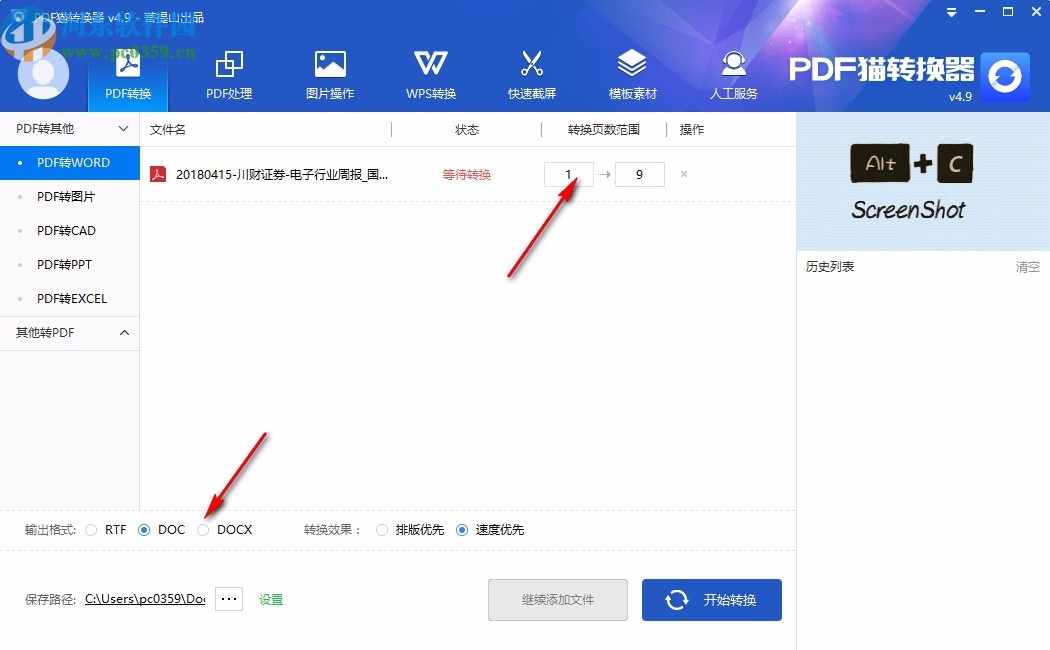Clear history with the 清空 link
The width and height of the screenshot is (1050, 650).
click(1028, 266)
